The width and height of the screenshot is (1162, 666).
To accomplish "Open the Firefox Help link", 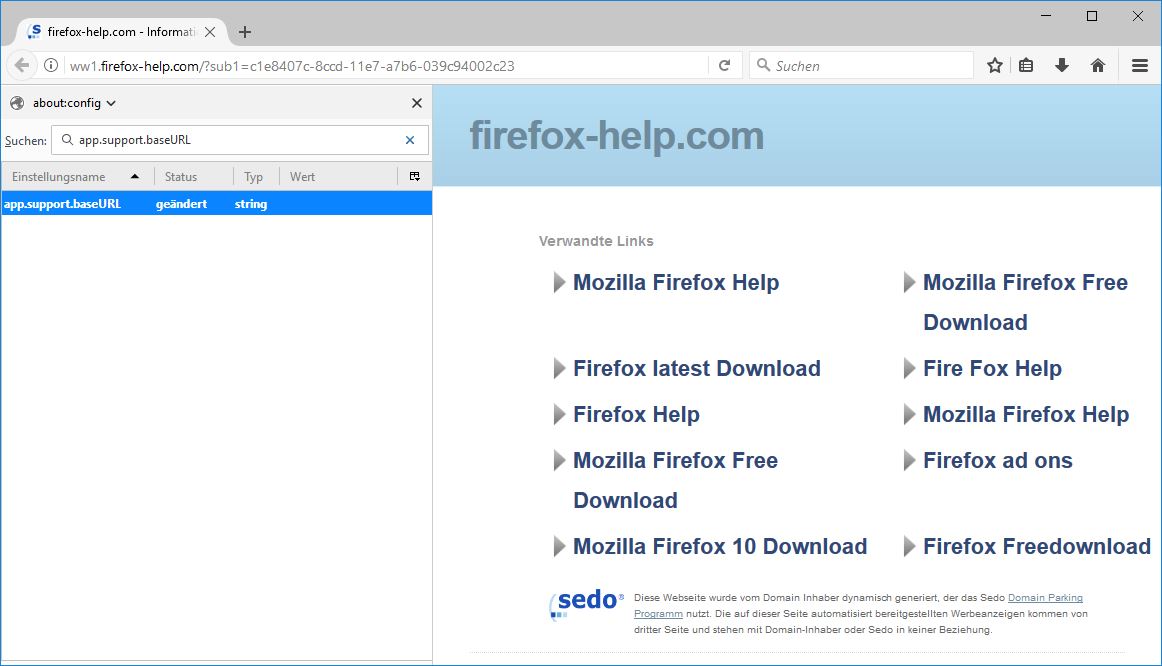I will pyautogui.click(x=636, y=414).
